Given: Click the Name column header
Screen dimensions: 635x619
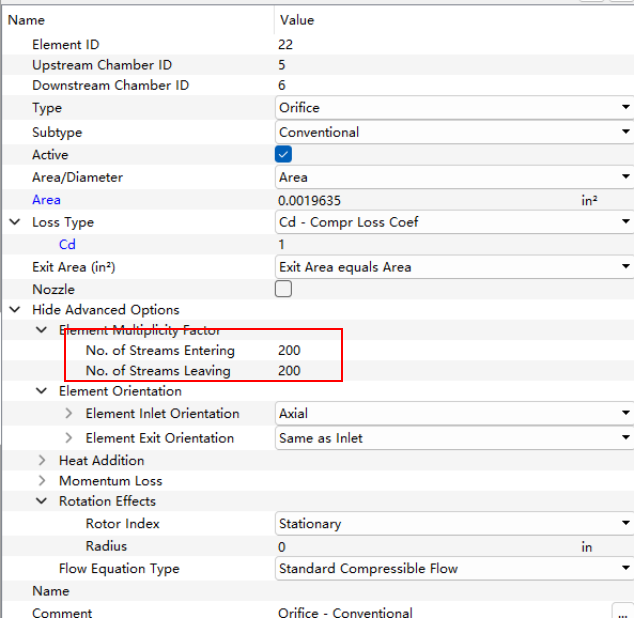Looking at the screenshot, I should 26,20.
